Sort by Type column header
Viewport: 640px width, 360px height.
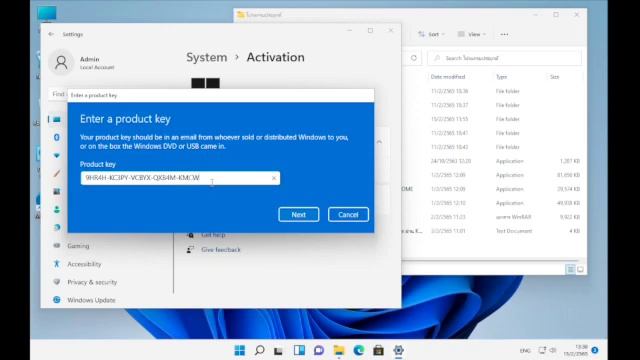pyautogui.click(x=501, y=77)
